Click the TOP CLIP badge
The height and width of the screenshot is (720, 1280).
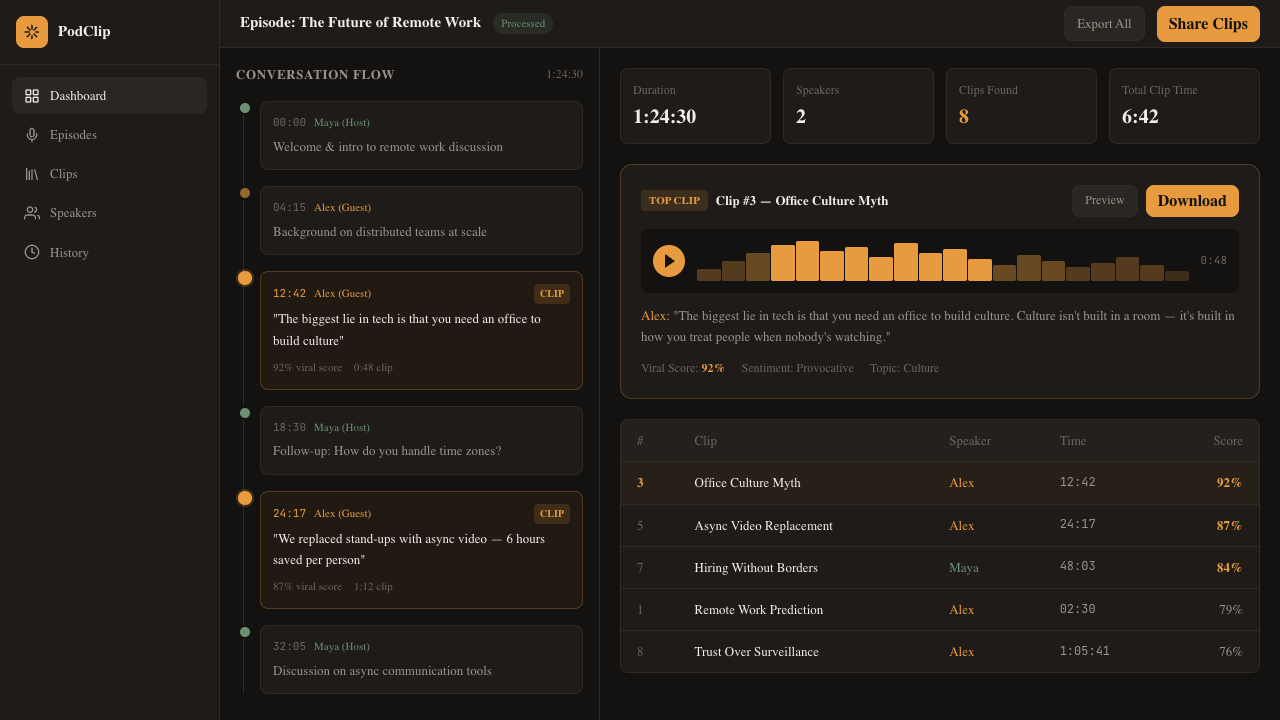(674, 201)
